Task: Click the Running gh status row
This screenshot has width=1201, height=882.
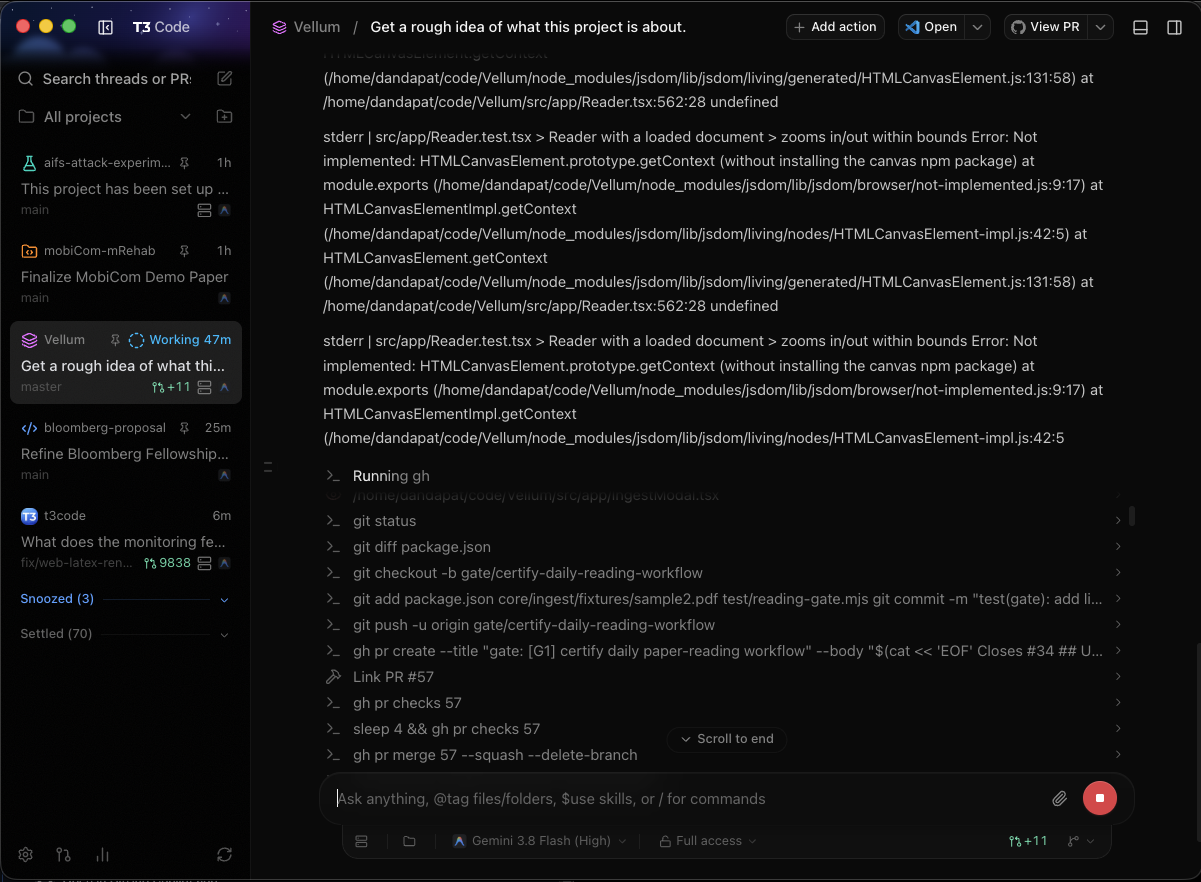Action: (x=378, y=476)
